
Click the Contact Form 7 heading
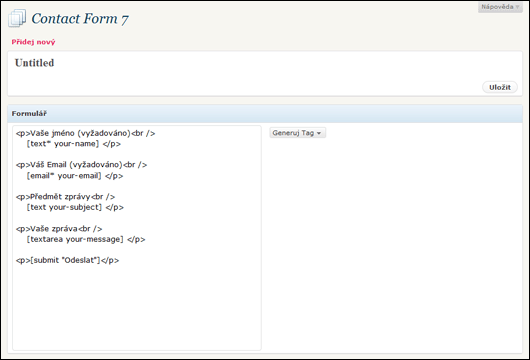(x=80, y=19)
